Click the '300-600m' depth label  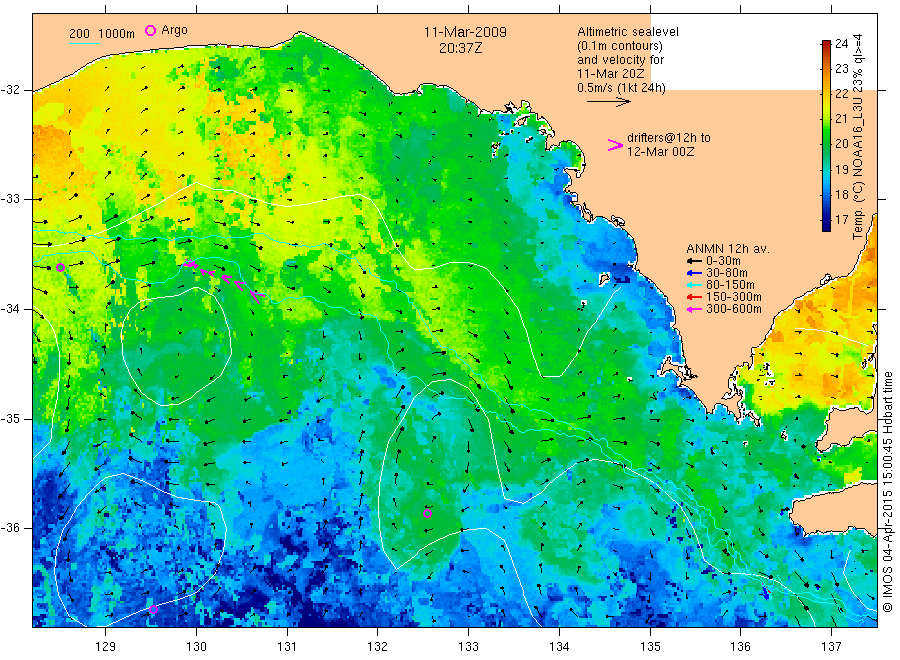click(x=734, y=309)
